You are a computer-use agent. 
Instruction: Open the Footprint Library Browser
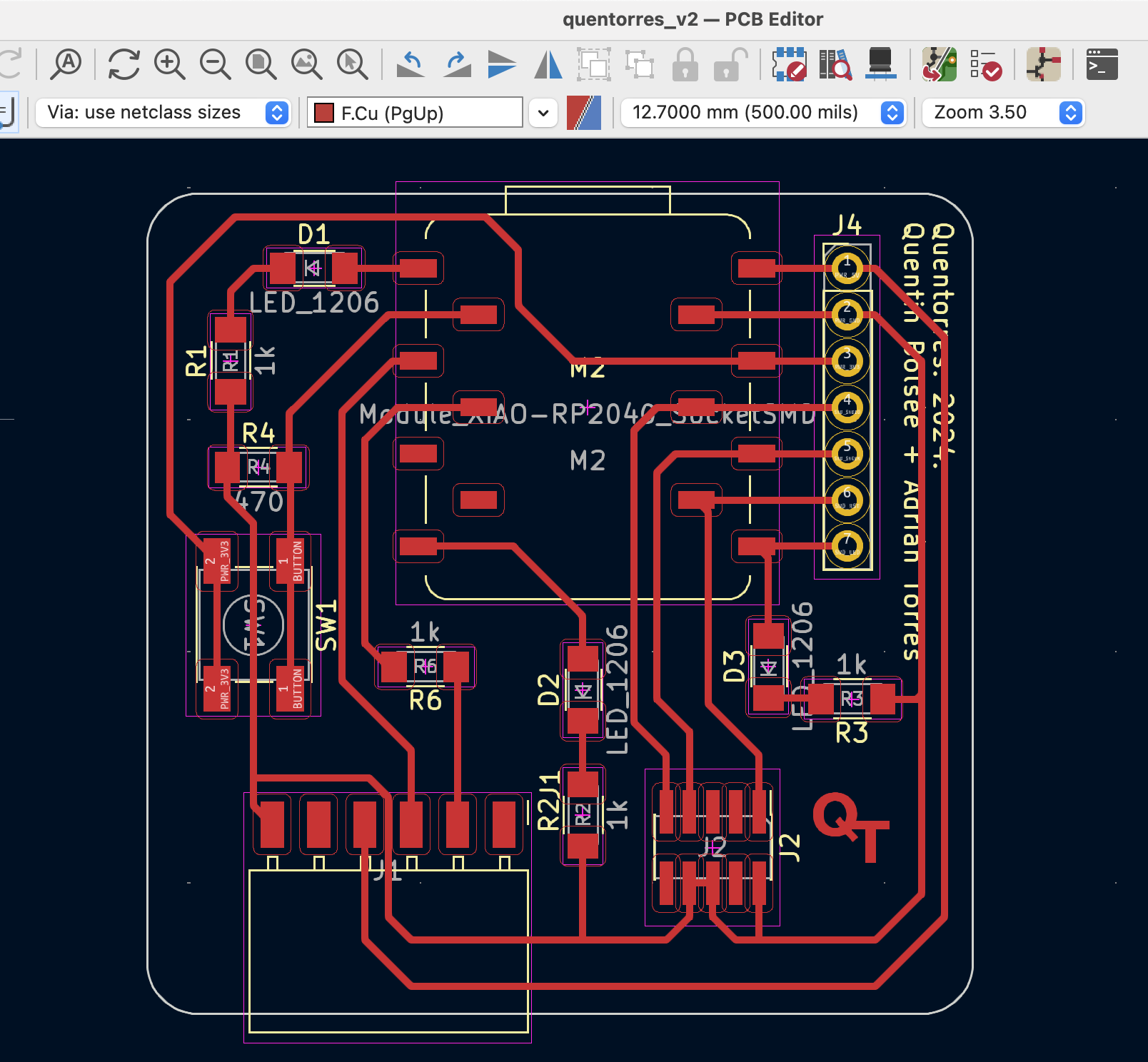pos(835,64)
